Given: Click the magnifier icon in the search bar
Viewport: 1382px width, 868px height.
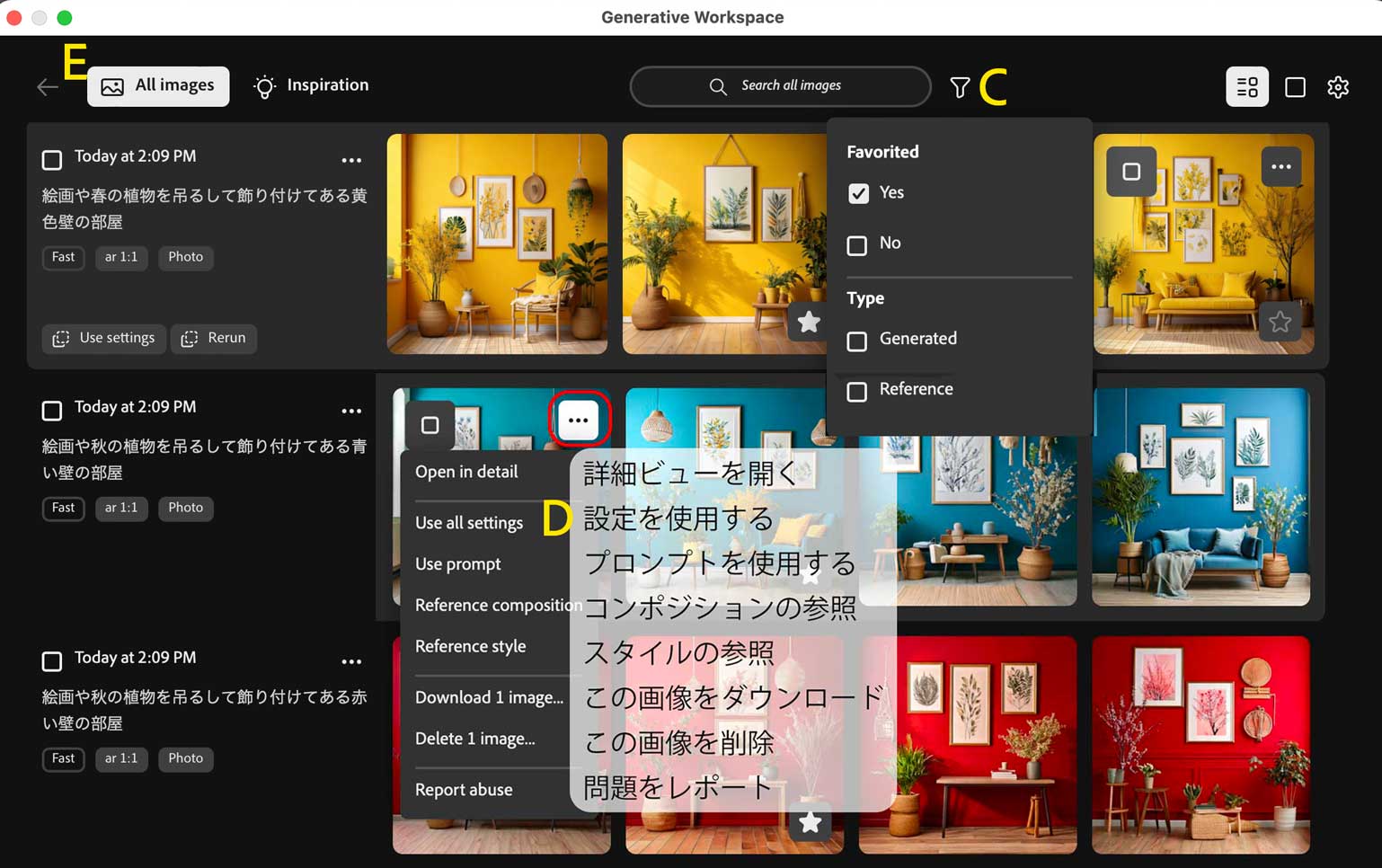Looking at the screenshot, I should pyautogui.click(x=717, y=86).
